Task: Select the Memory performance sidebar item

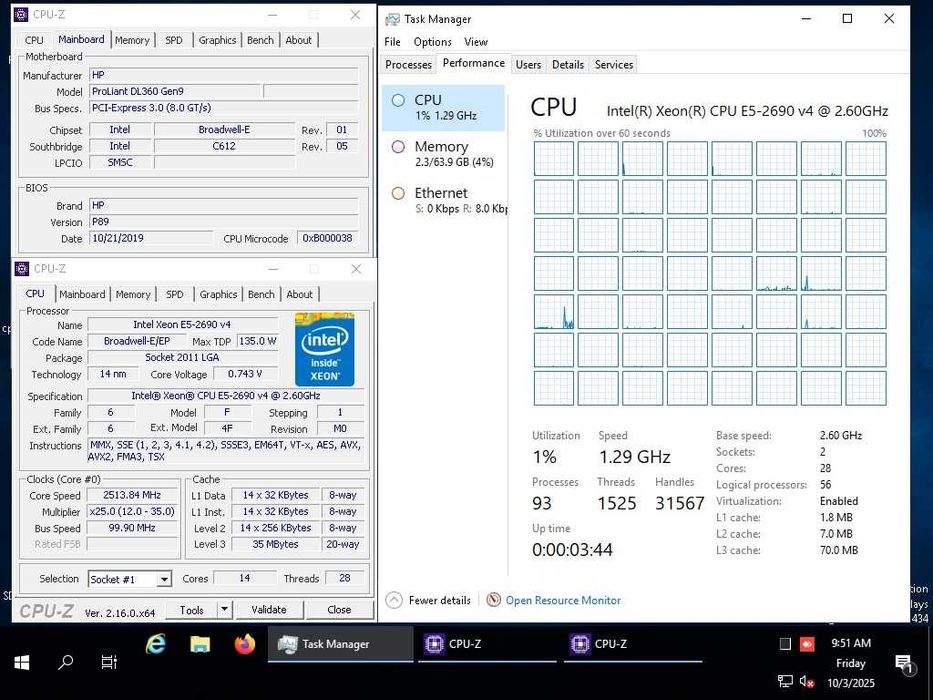Action: 443,154
